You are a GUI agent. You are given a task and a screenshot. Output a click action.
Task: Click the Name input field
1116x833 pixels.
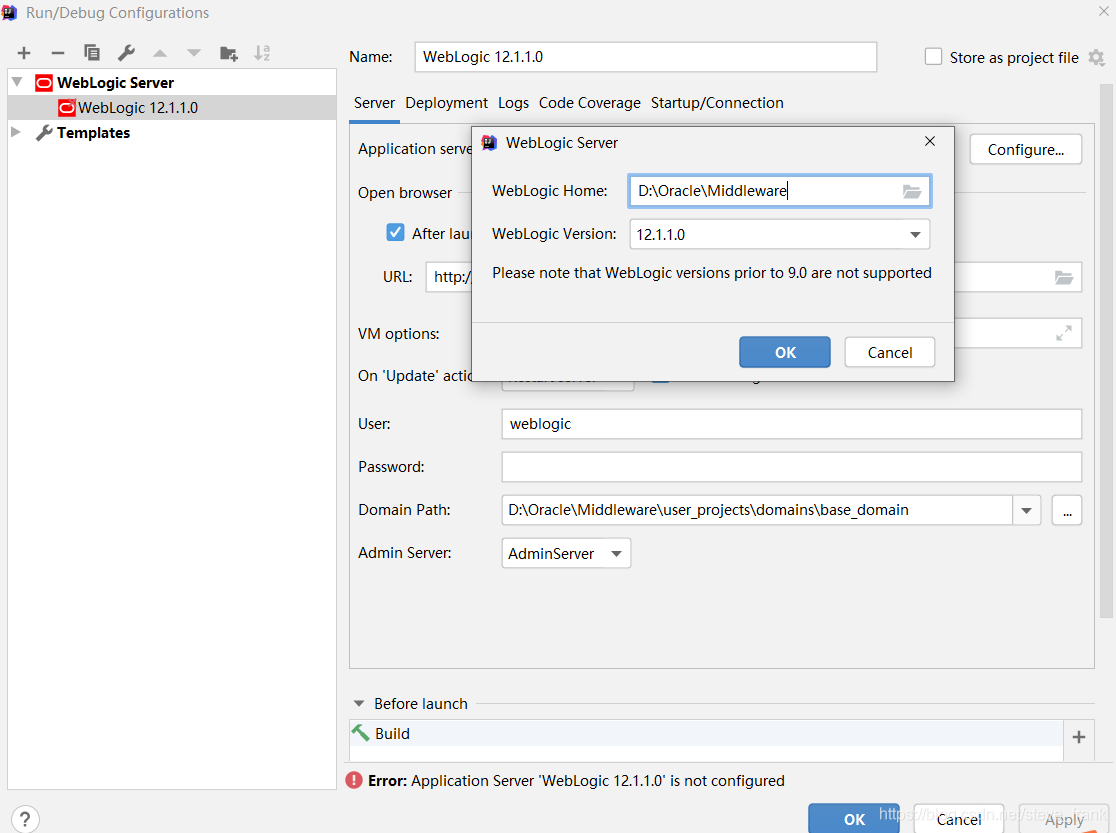pos(646,57)
